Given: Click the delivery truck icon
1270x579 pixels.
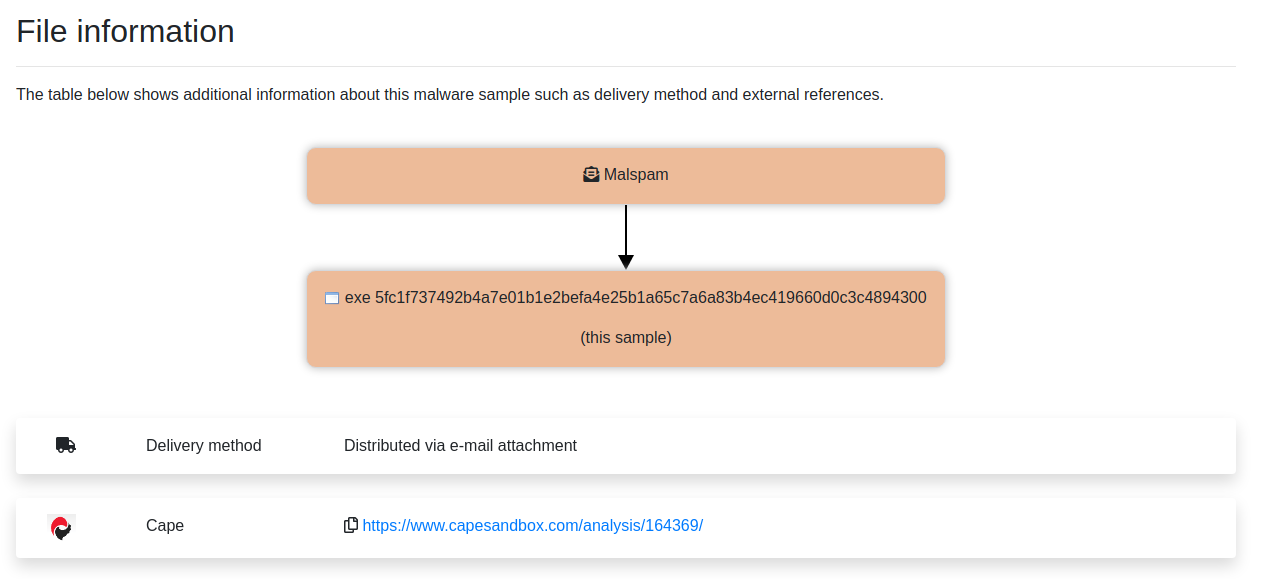Looking at the screenshot, I should pyautogui.click(x=66, y=445).
